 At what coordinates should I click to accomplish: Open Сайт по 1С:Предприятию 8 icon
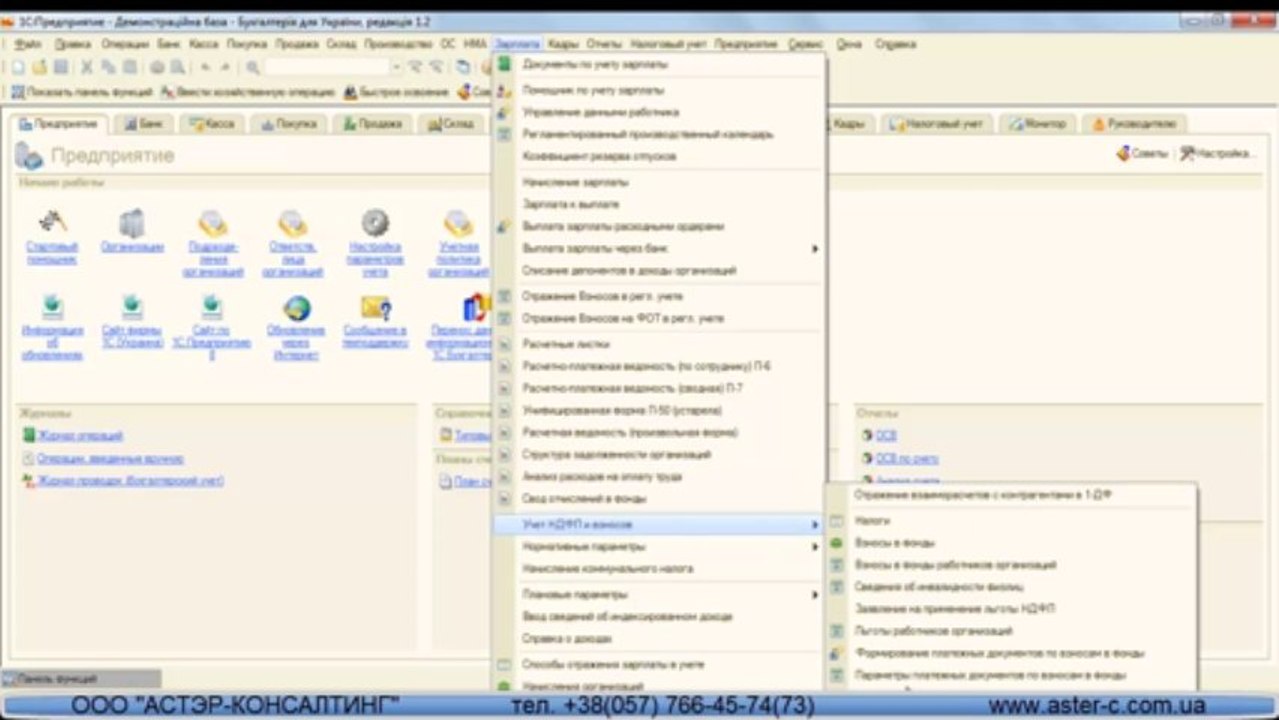212,306
